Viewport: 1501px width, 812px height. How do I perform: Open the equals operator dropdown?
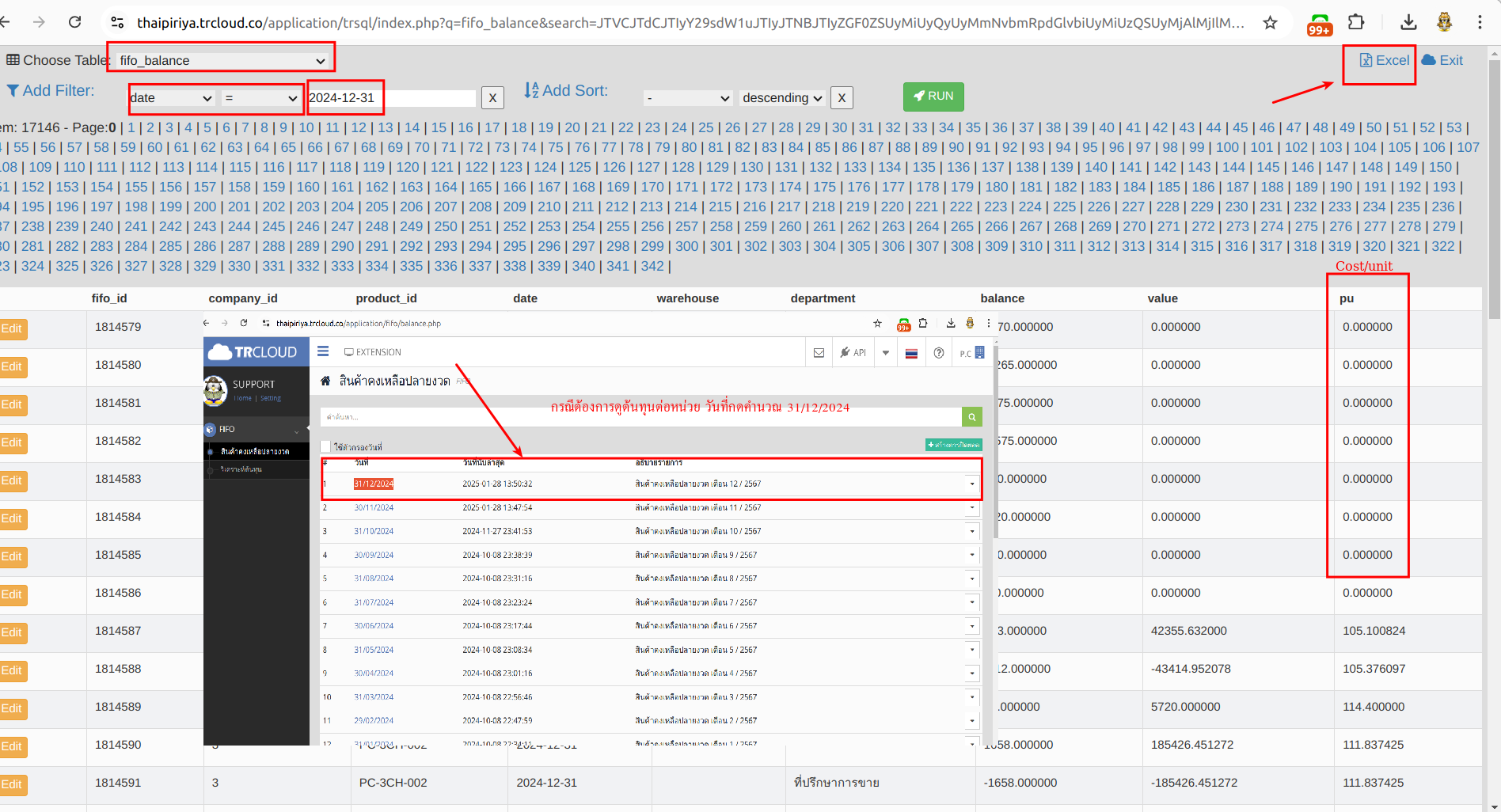(260, 97)
